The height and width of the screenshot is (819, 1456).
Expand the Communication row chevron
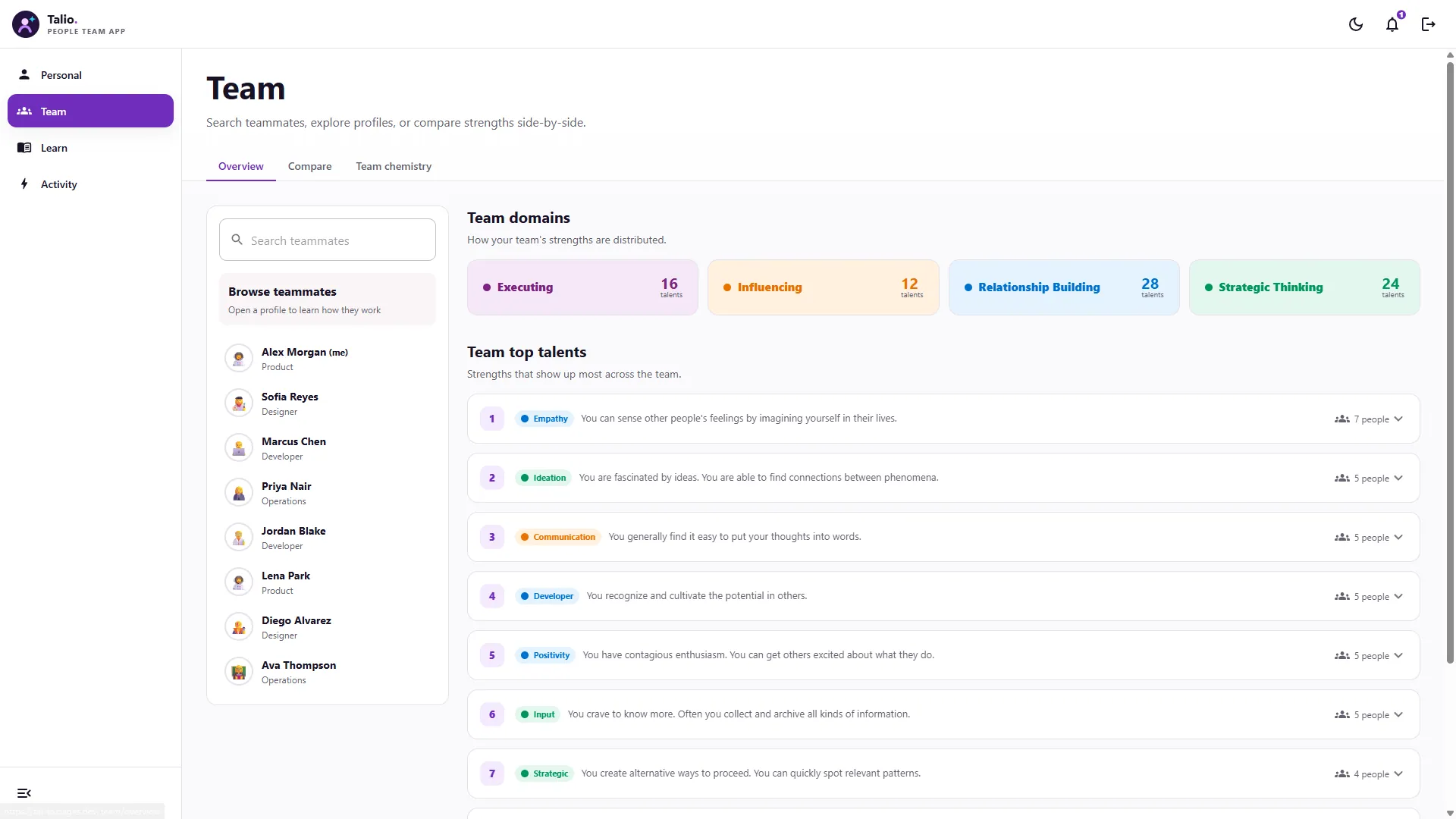[1398, 537]
